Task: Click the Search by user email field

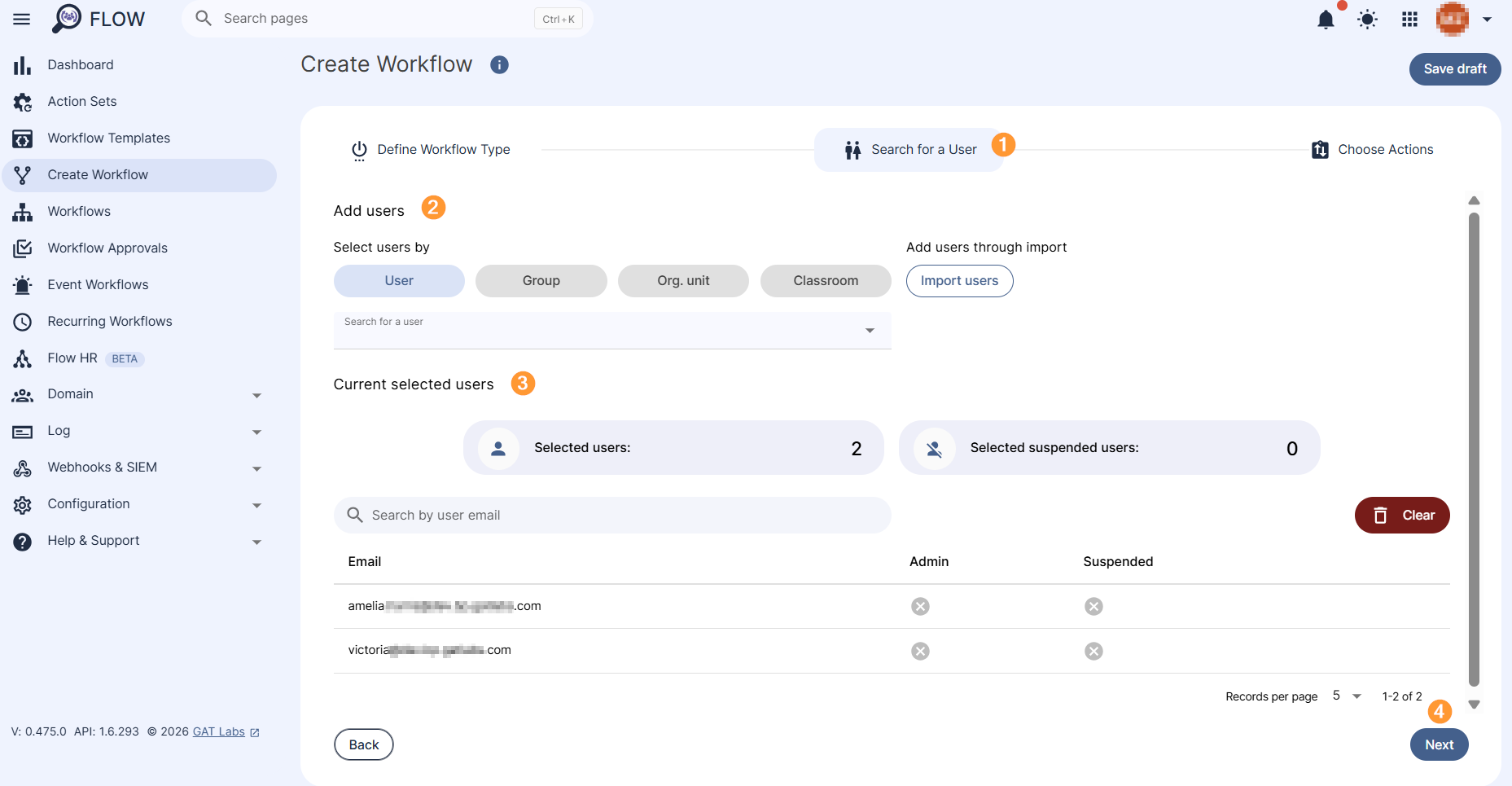Action: pos(612,516)
